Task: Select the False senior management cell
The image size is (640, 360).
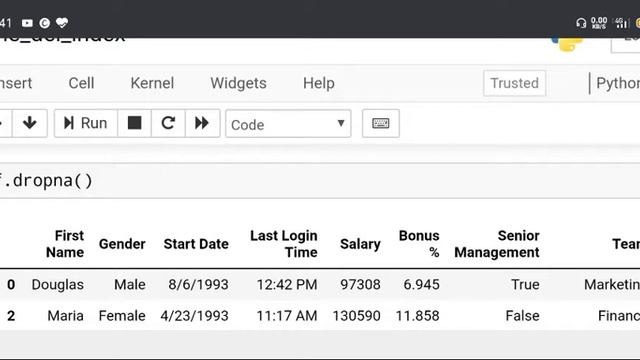Action: pyautogui.click(x=522, y=316)
